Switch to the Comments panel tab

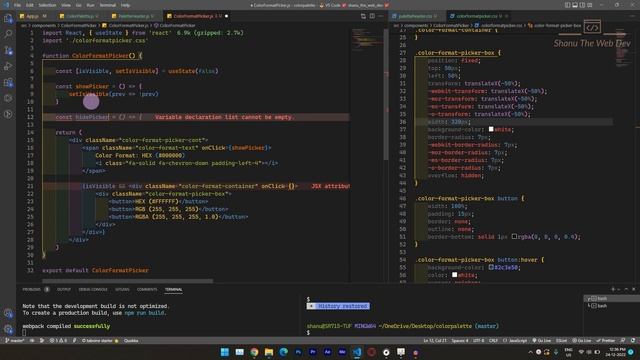pyautogui.click(x=147, y=289)
